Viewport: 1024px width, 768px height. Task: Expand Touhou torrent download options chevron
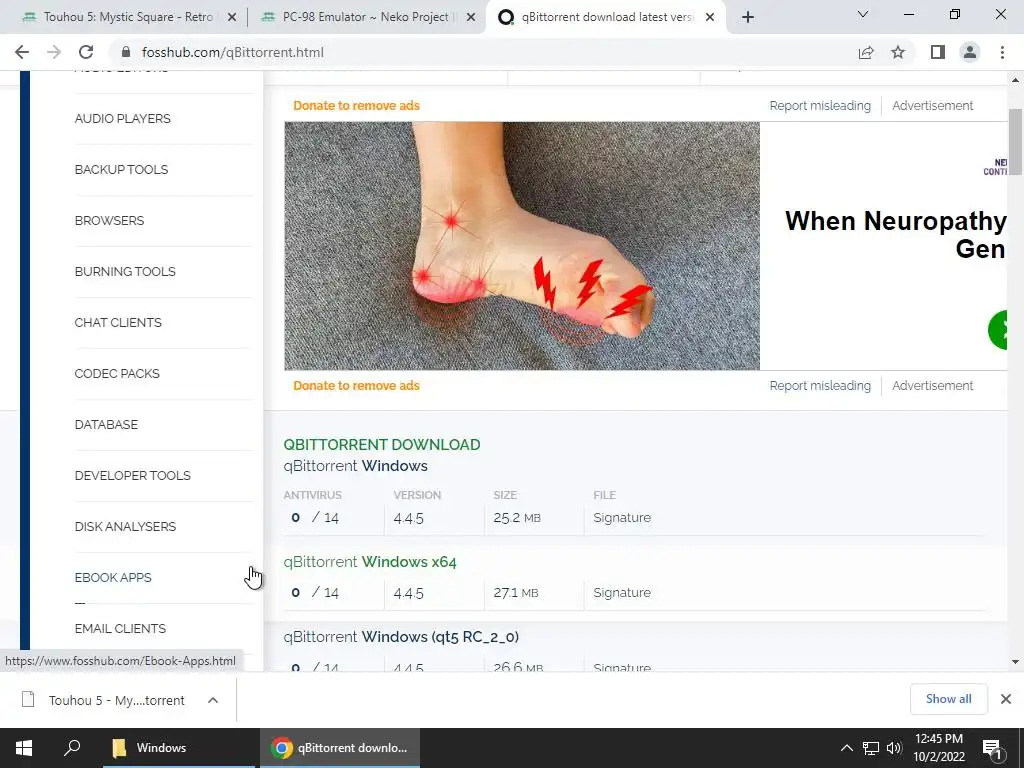point(213,700)
